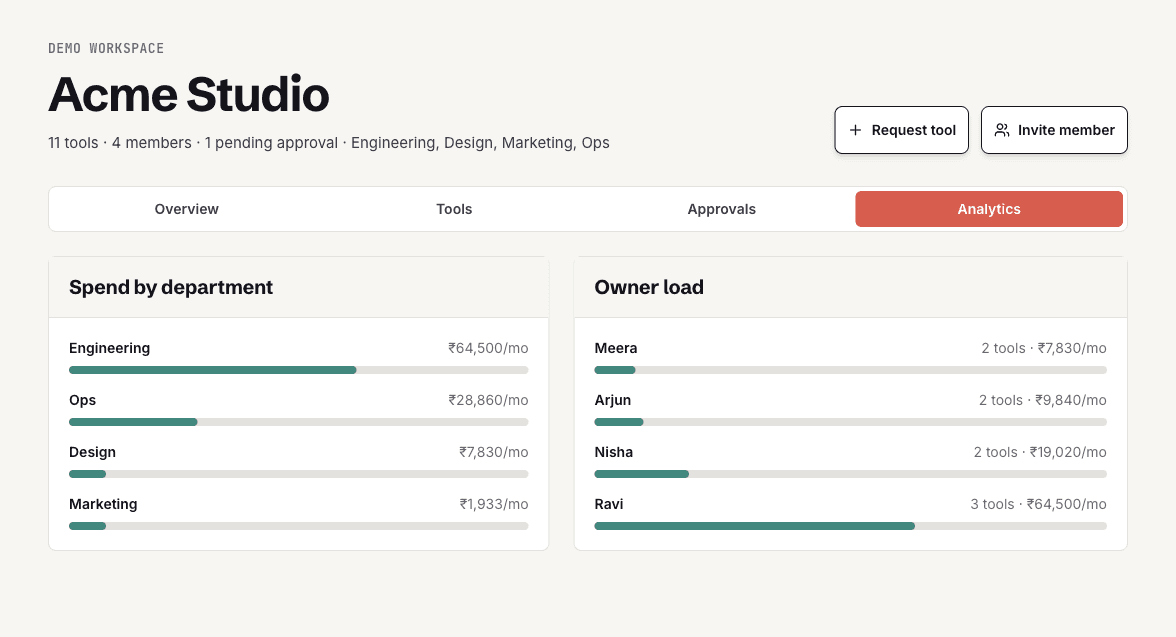Click the plus icon on Request tool

[855, 130]
